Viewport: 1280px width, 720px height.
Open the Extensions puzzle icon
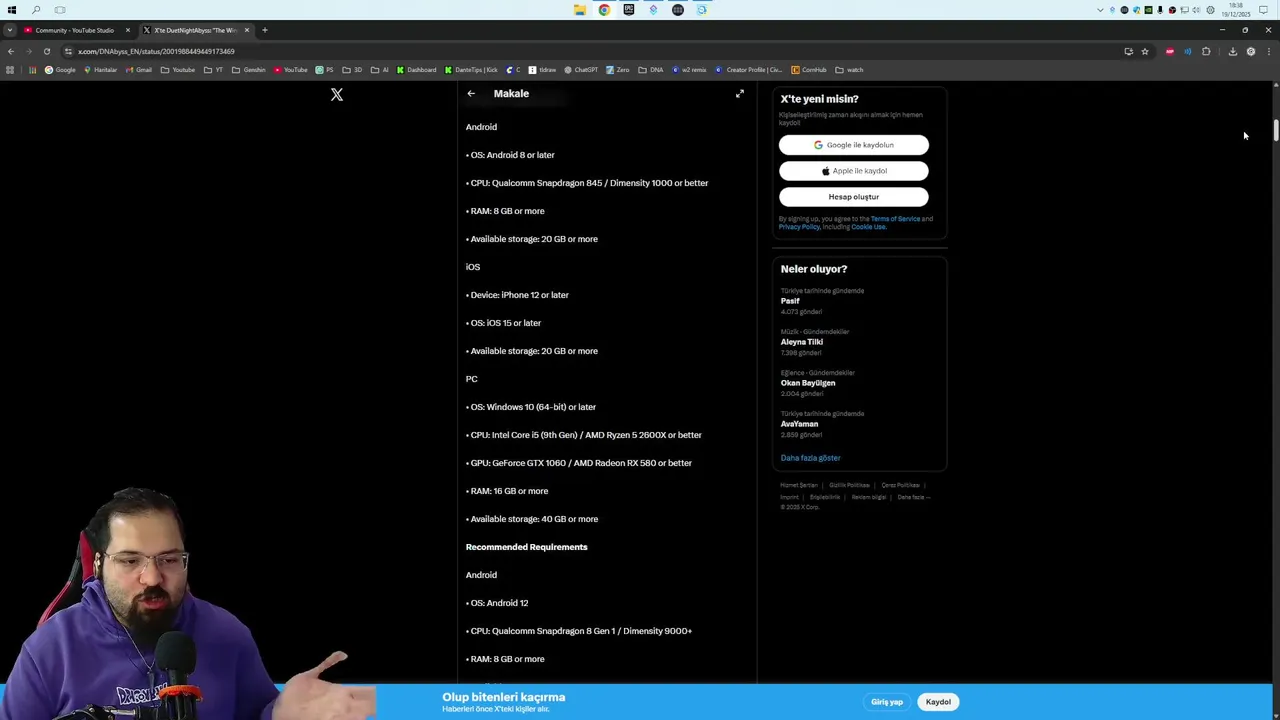[1206, 51]
